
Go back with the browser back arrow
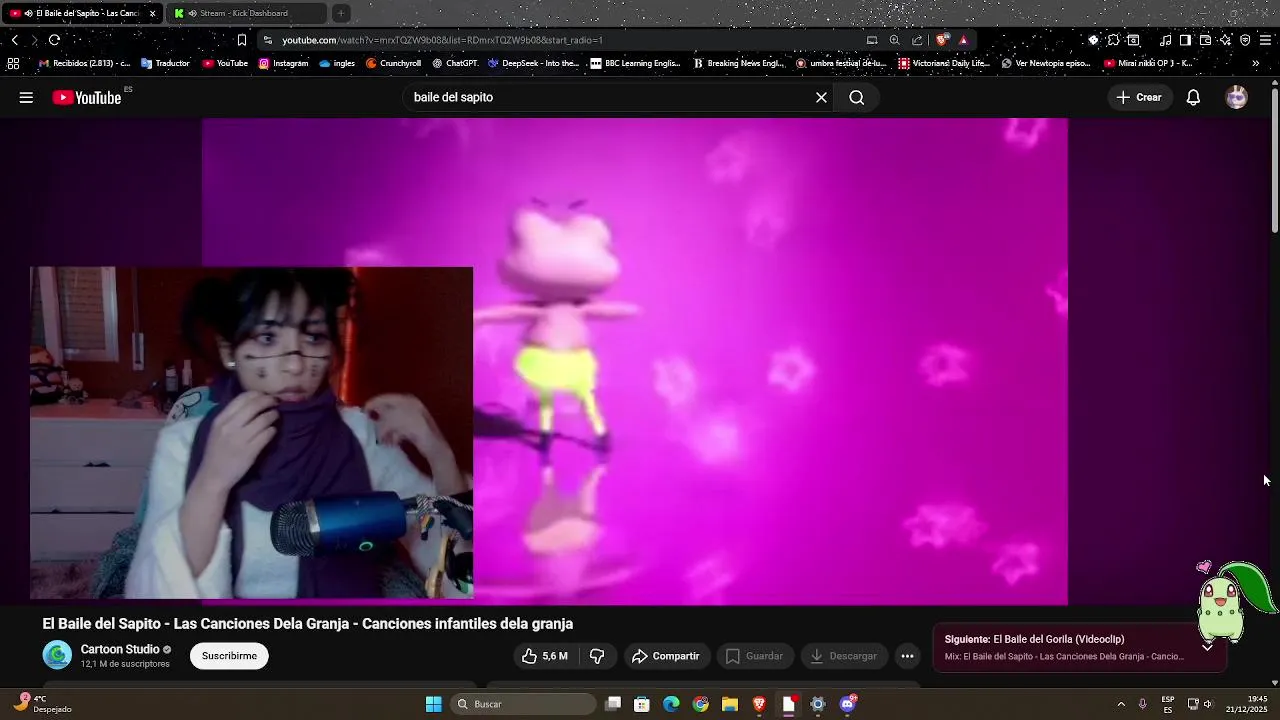click(x=14, y=40)
